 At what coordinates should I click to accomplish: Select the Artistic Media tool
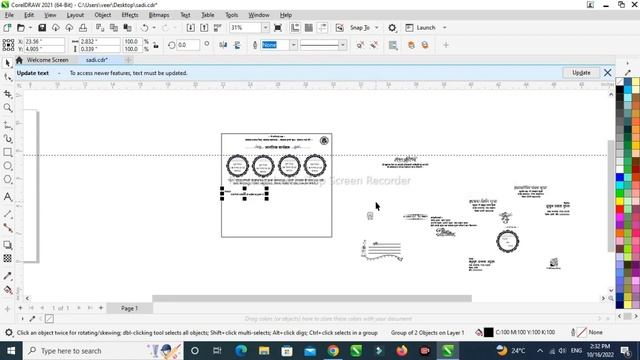point(8,139)
